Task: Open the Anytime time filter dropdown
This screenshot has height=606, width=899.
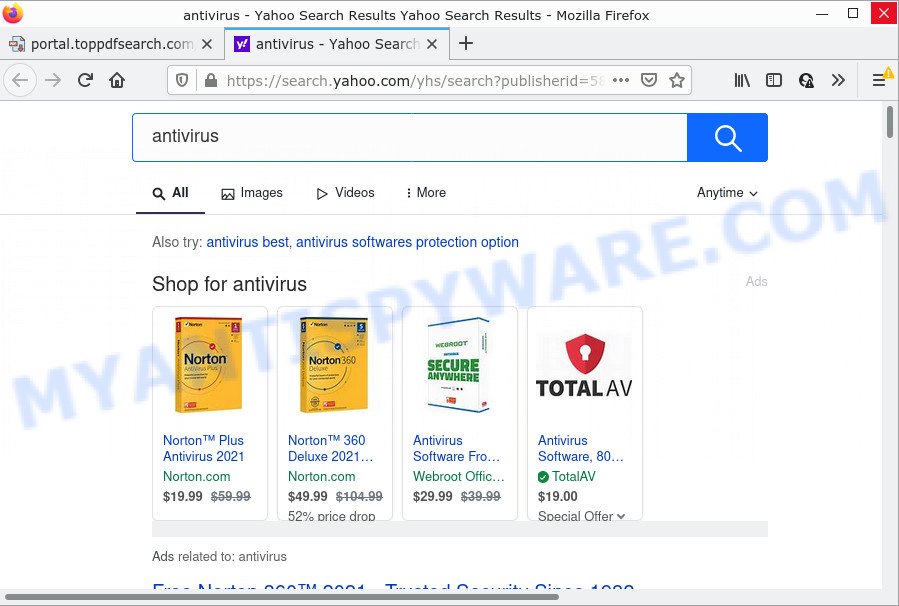Action: click(727, 193)
